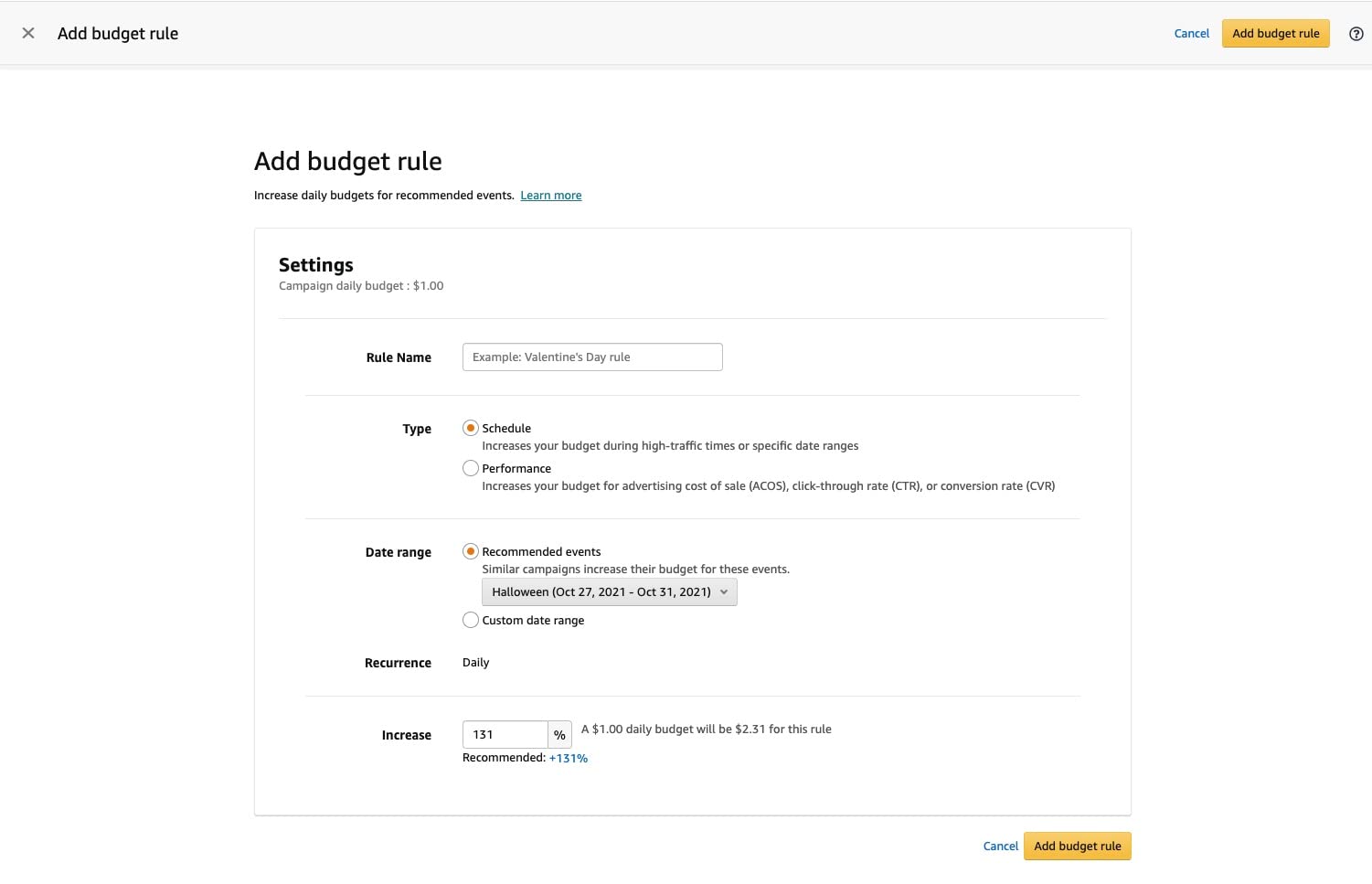This screenshot has width=1372, height=884.
Task: Open the Learn more link
Action: point(550,196)
